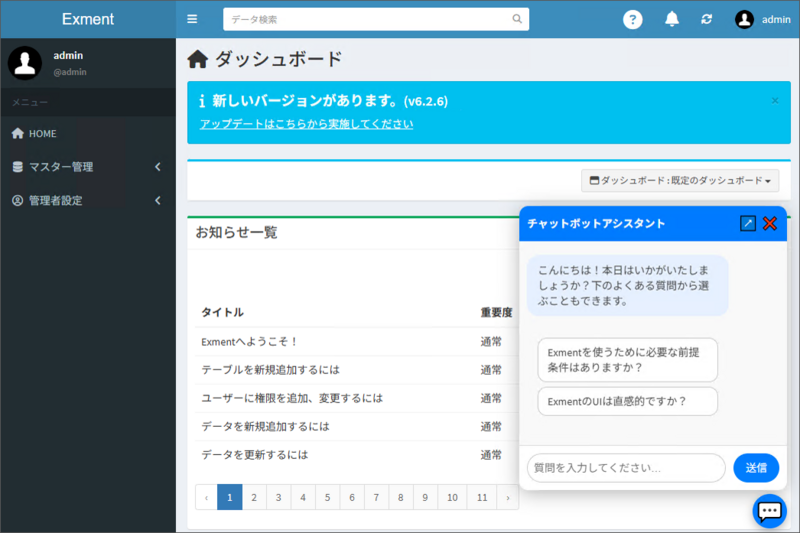Open the update link アップデートはこちらから

coord(307,124)
